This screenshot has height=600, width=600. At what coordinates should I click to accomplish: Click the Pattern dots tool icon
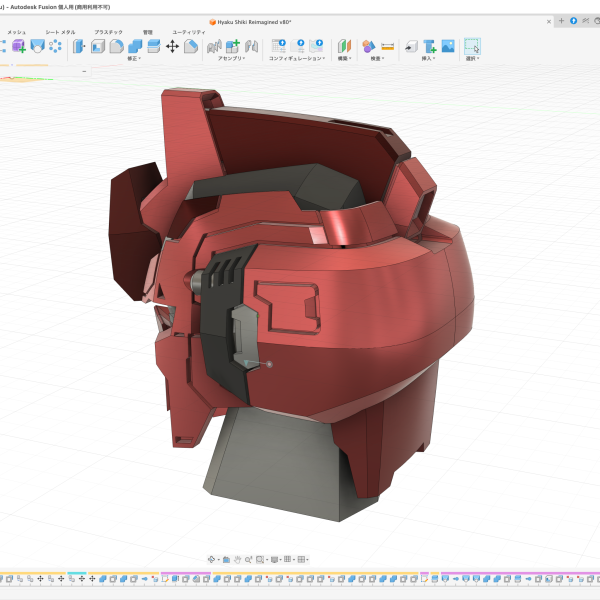(x=55, y=46)
